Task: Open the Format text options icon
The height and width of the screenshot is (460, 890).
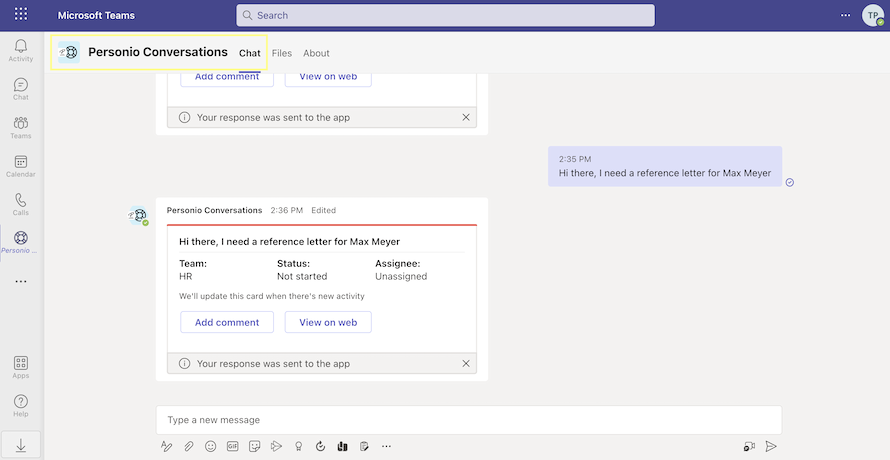Action: pyautogui.click(x=166, y=446)
